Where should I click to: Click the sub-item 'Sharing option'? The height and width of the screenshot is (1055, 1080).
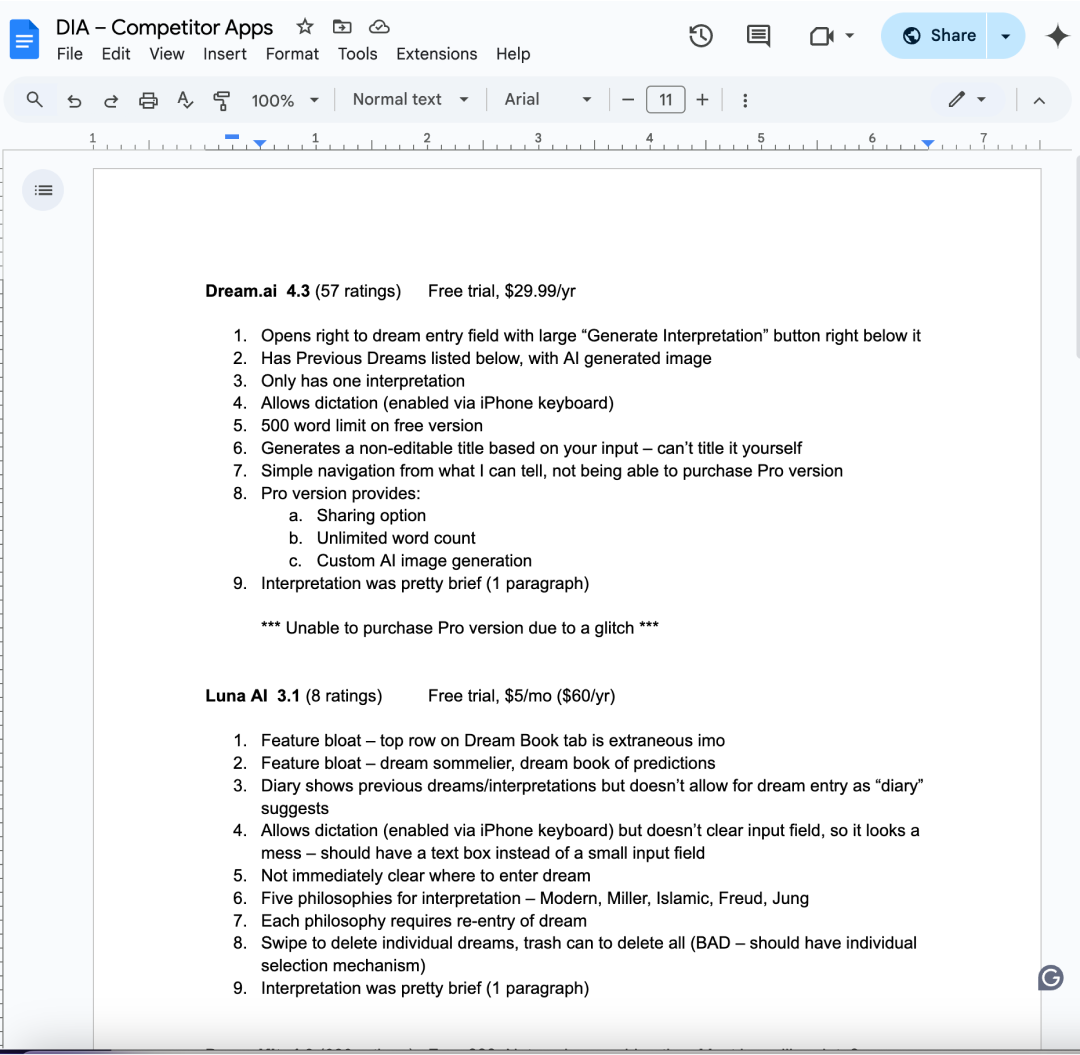coord(371,516)
